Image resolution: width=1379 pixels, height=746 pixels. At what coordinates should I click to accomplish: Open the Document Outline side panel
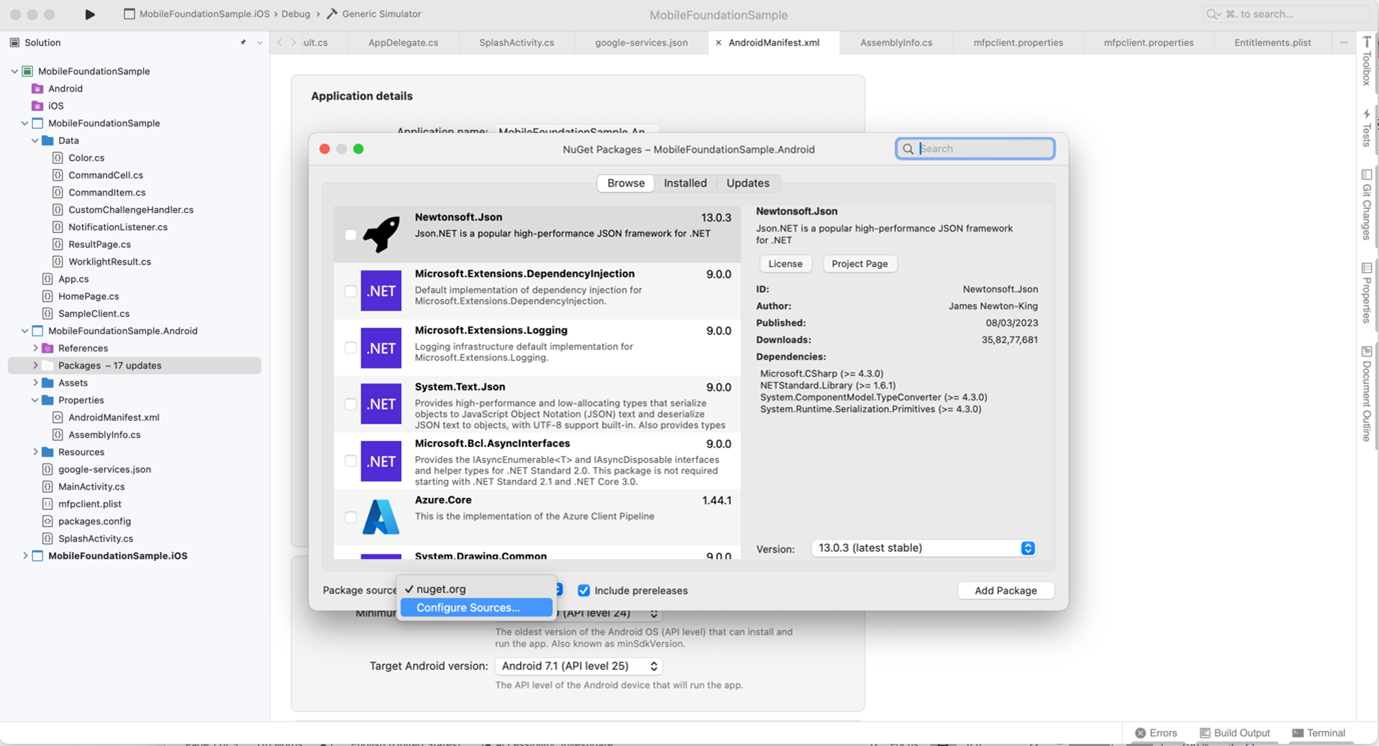[1366, 393]
